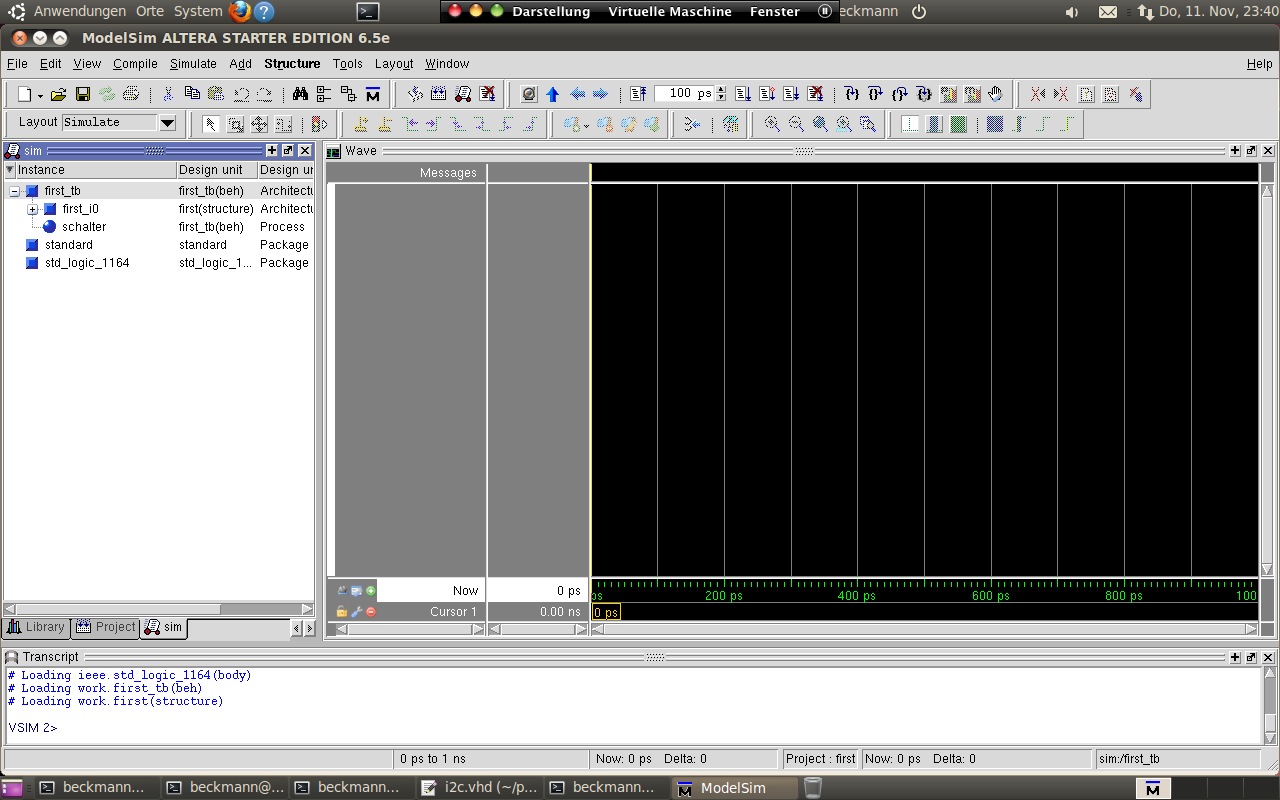Select the std_logic_1164 package row

[x=159, y=263]
